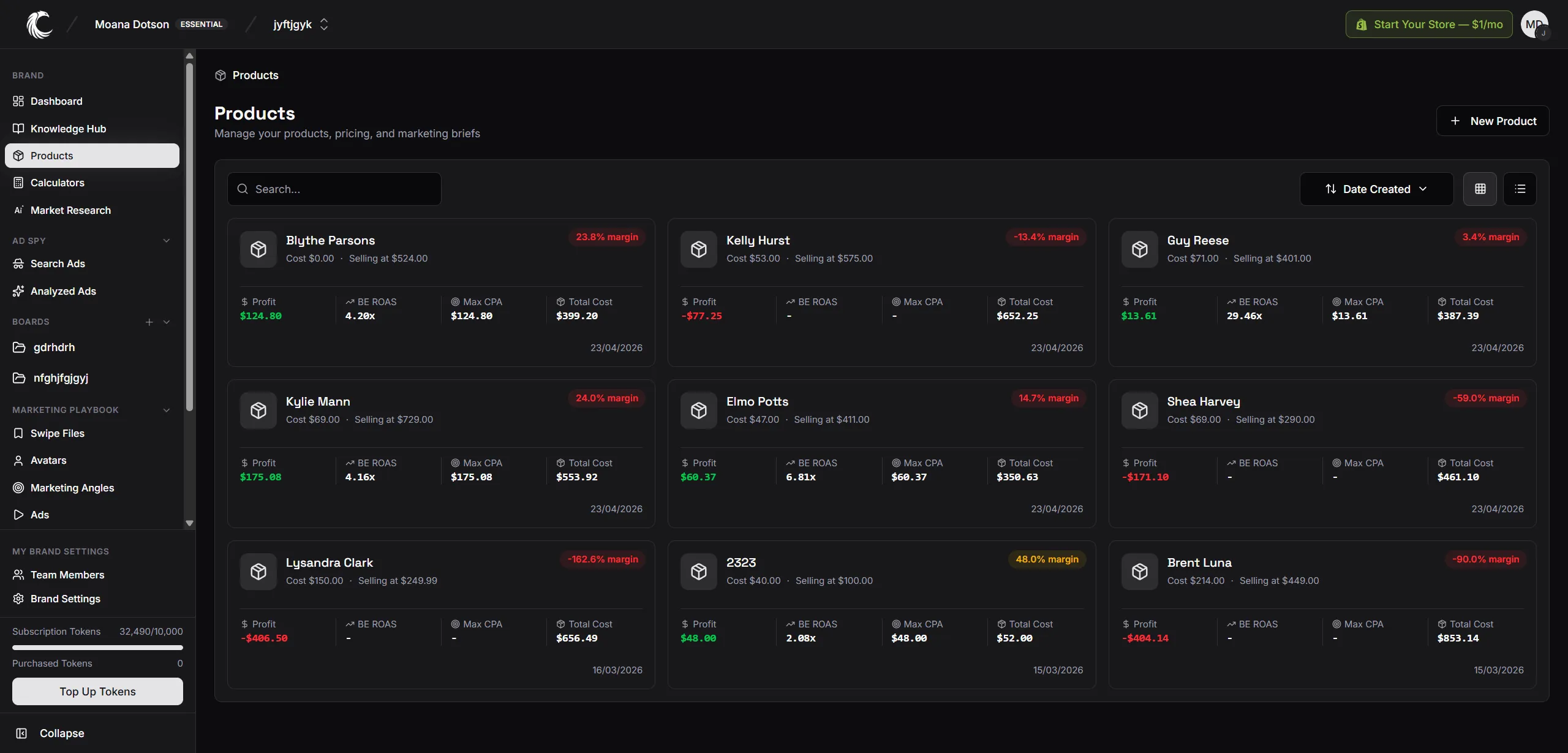Click the Brent Luna -90.0% margin badge
Screen dimensions: 1568x753
[x=1485, y=559]
